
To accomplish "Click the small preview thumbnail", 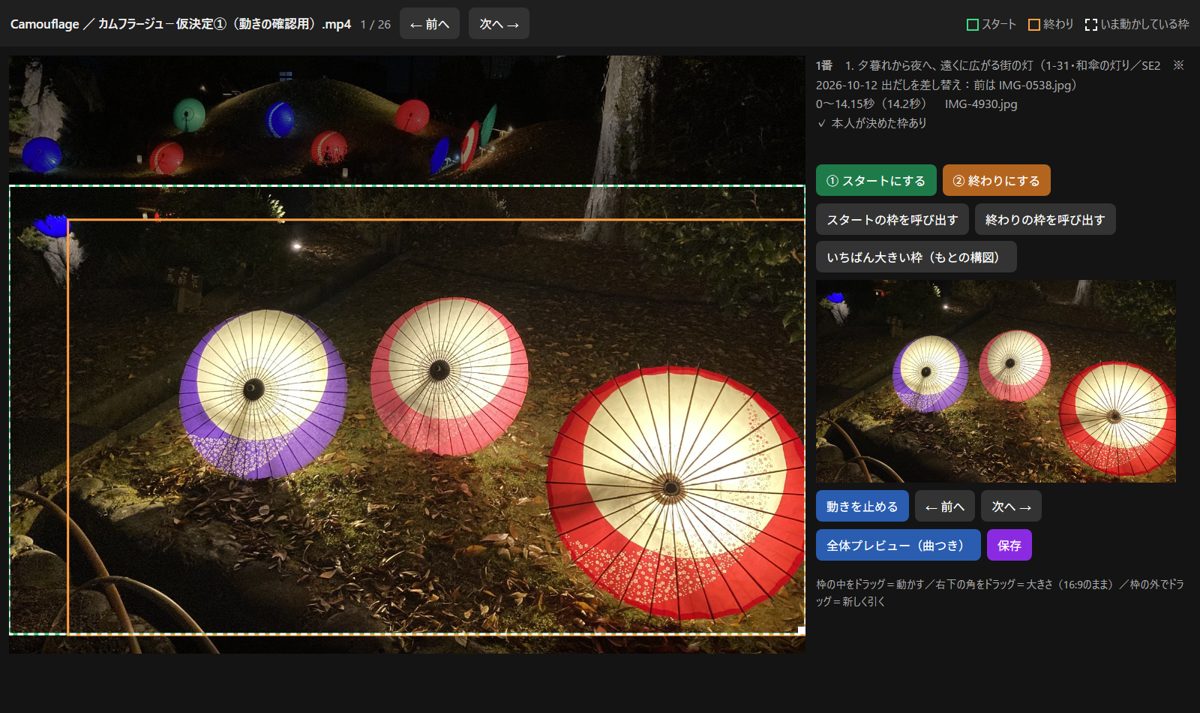I will coord(996,381).
